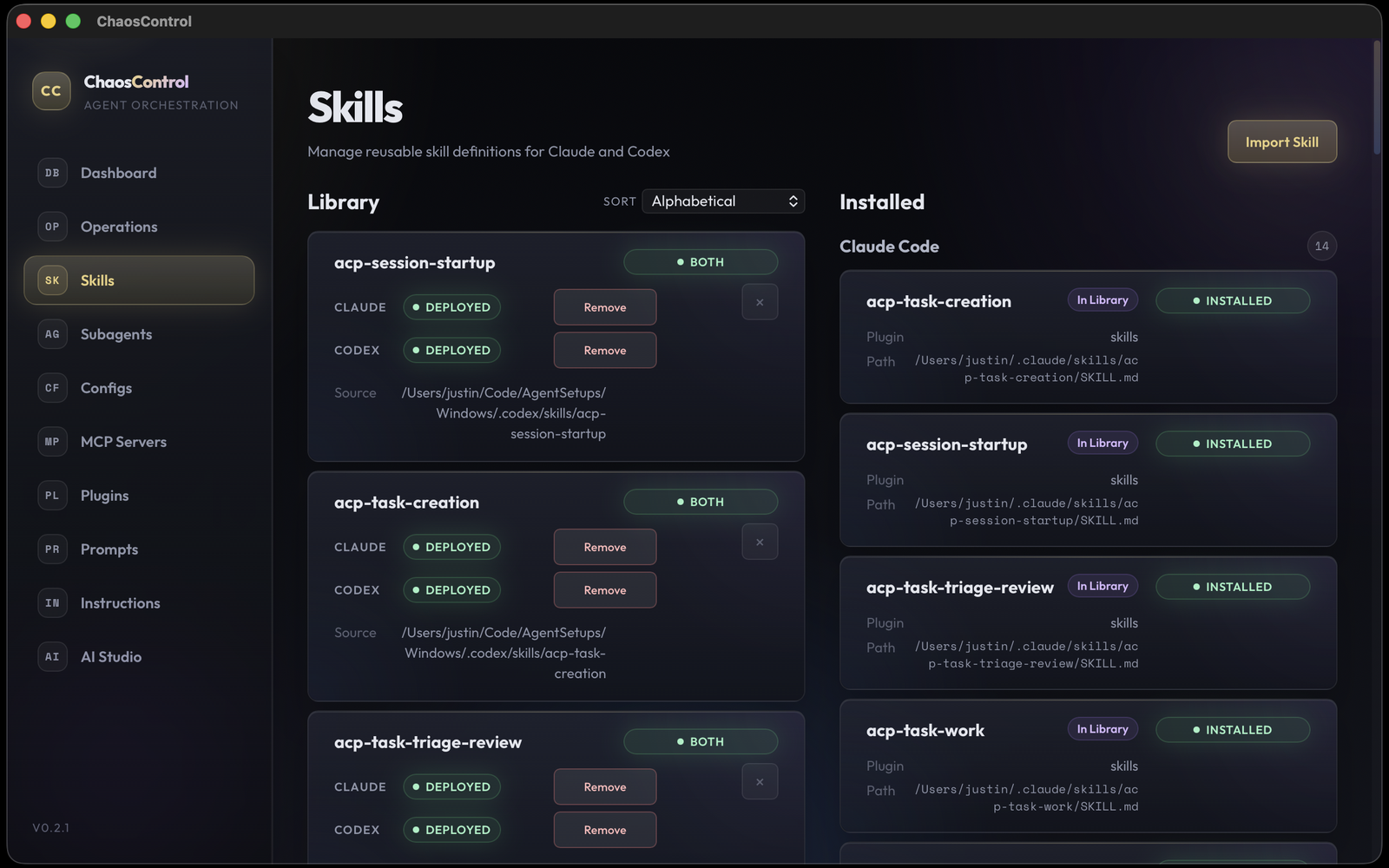Viewport: 1389px width, 868px height.
Task: Click BOTH badge on acp-task-triage-review
Action: (x=701, y=741)
